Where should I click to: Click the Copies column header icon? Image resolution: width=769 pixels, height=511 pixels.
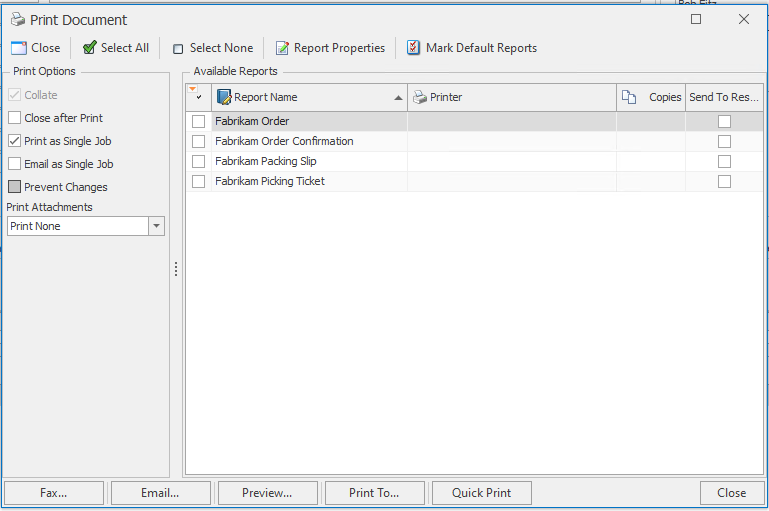pos(629,97)
